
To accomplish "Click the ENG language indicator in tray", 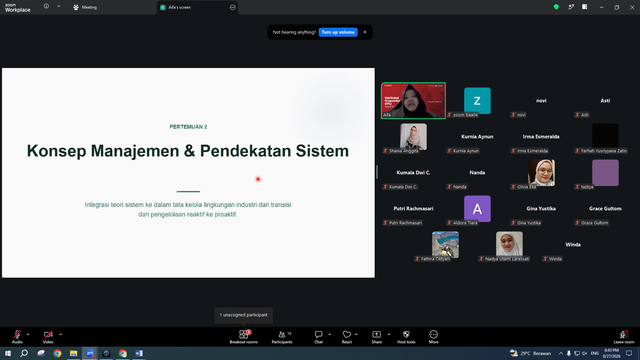I will pos(595,353).
